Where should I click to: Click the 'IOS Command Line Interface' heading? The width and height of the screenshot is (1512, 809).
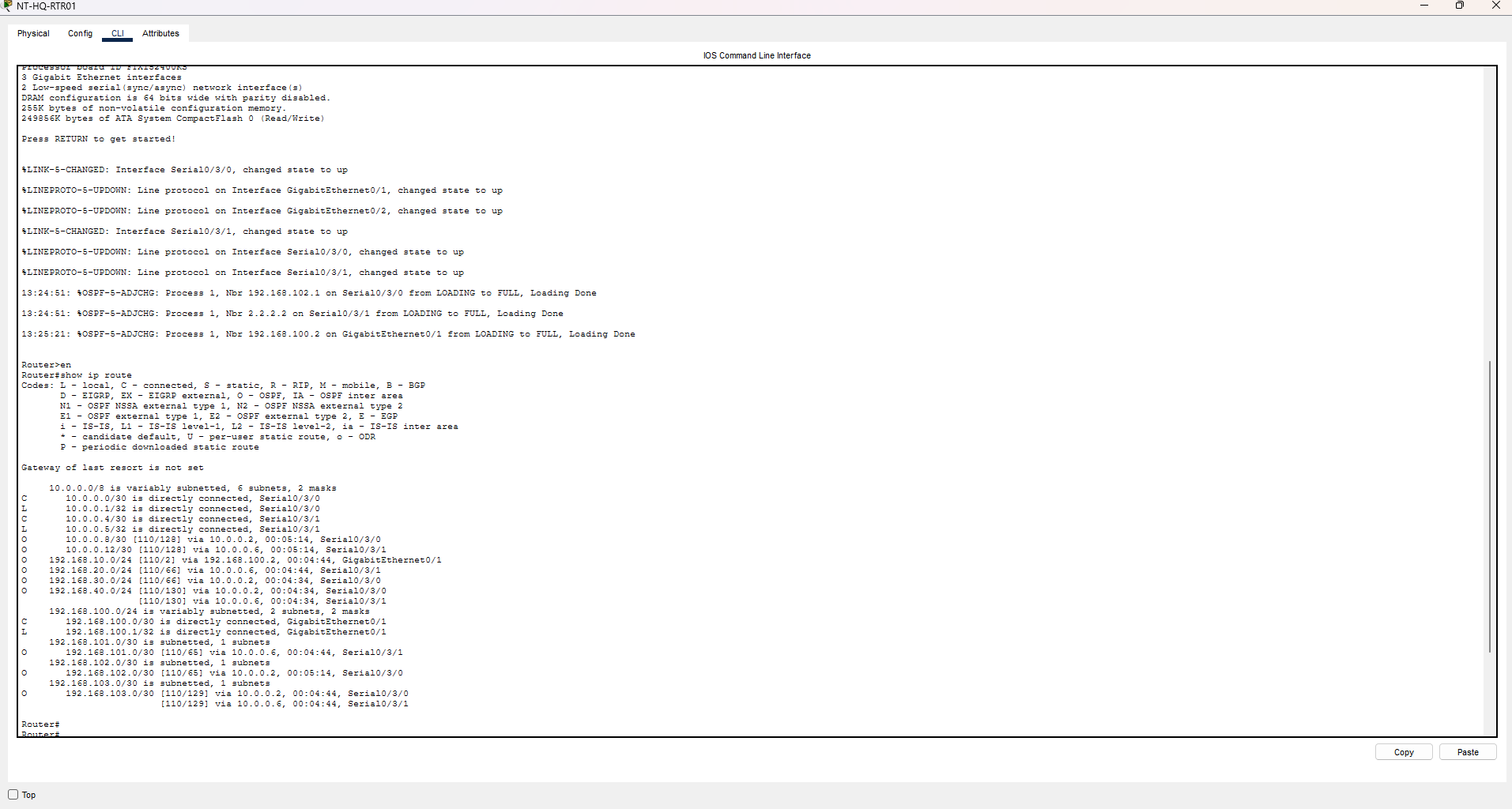point(756,55)
